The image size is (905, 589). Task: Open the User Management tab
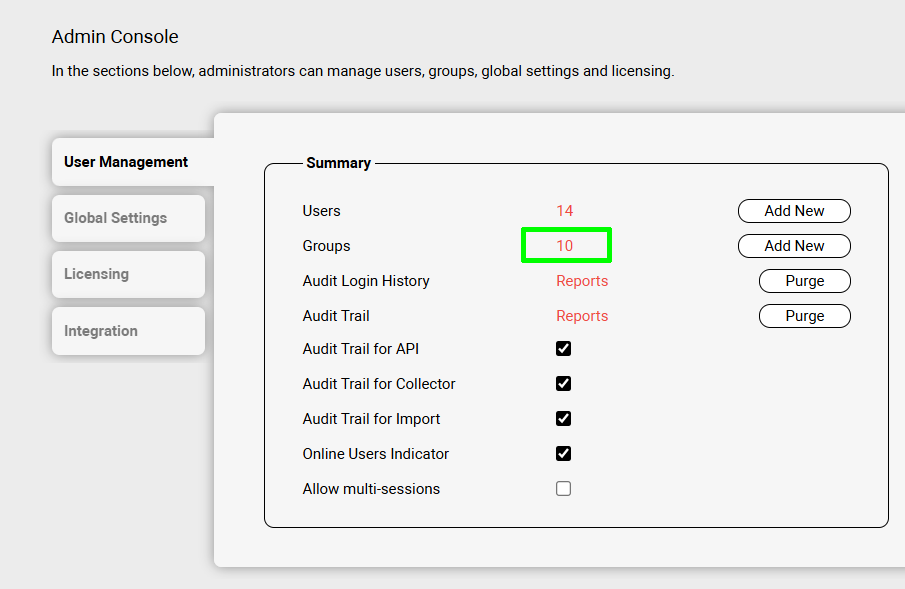(x=126, y=162)
